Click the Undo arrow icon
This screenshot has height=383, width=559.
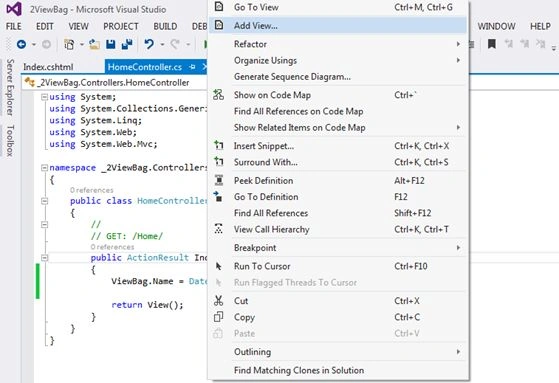(x=149, y=44)
